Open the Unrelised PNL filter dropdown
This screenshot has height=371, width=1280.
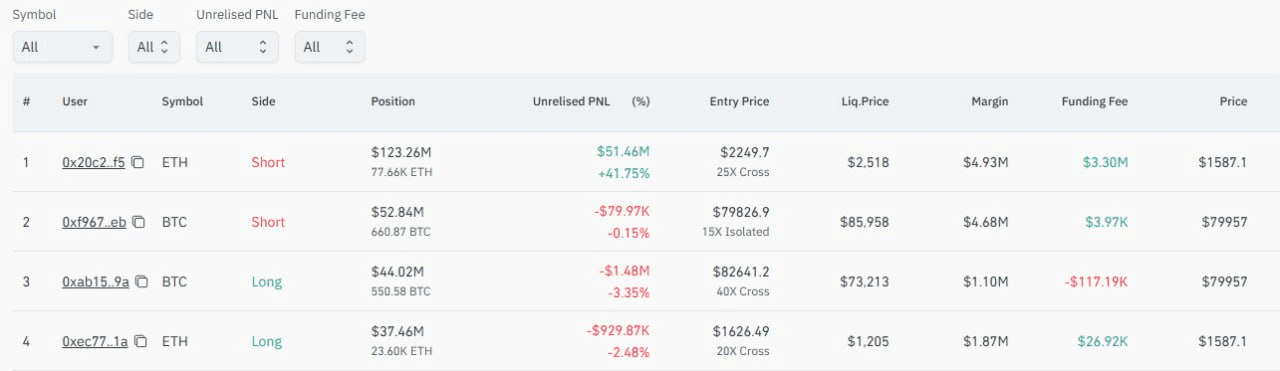click(236, 47)
